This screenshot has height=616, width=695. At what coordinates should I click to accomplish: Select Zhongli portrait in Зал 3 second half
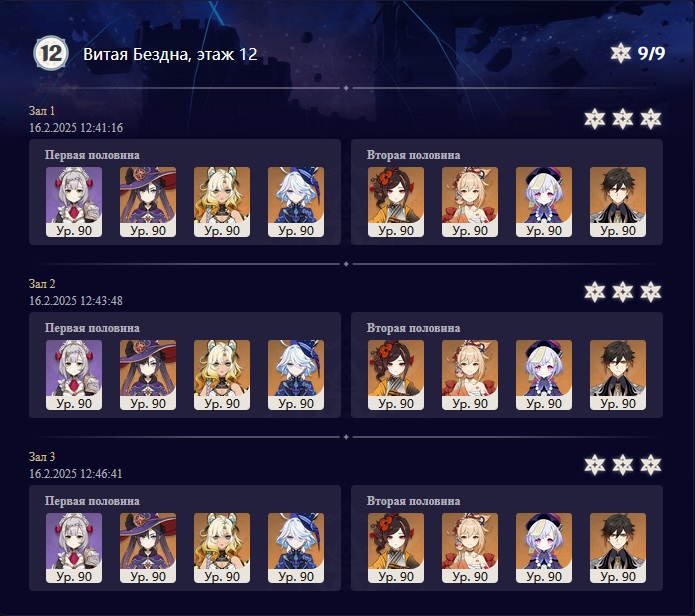(x=618, y=548)
